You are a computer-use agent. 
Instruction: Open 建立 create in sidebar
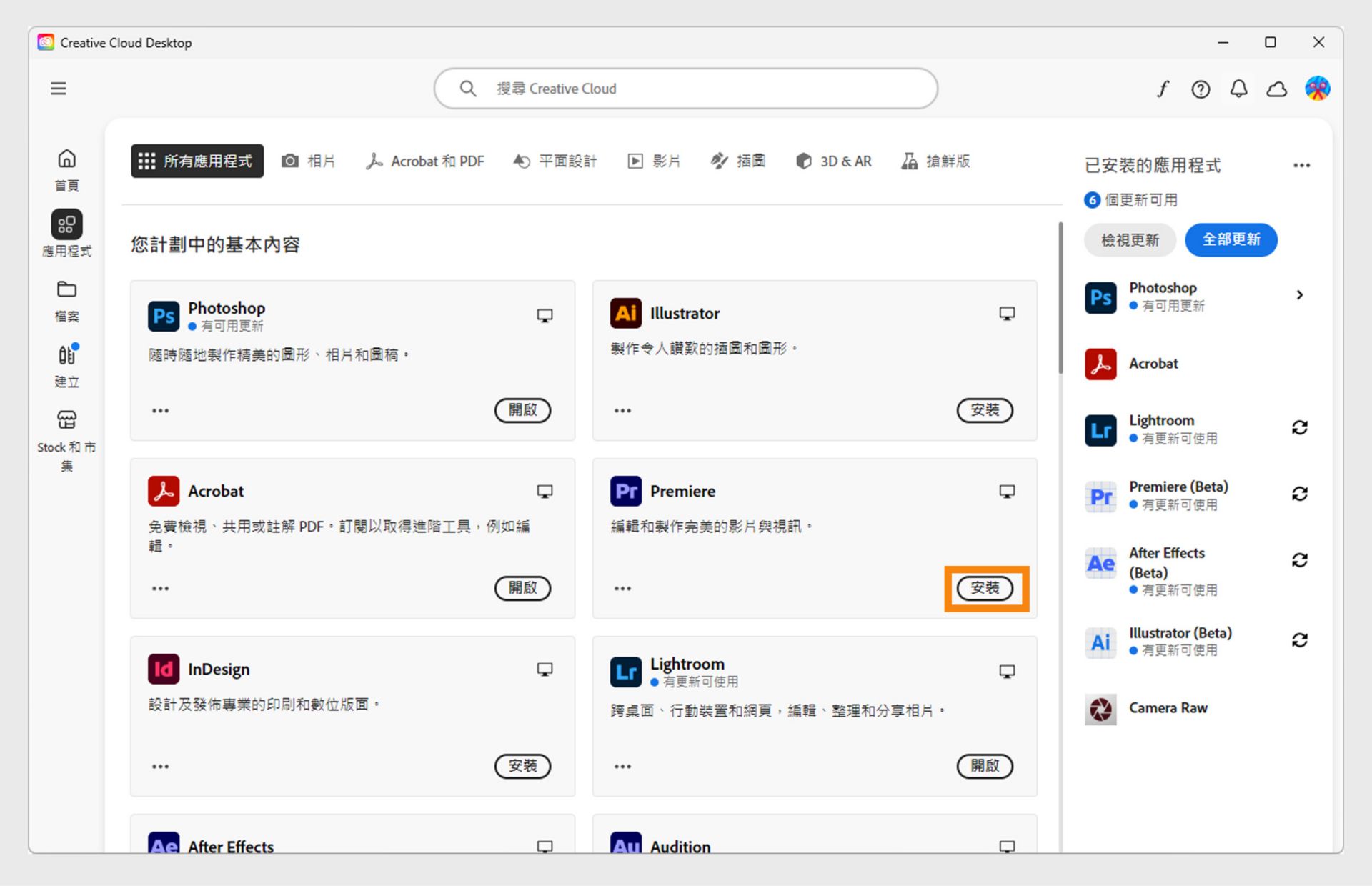67,366
